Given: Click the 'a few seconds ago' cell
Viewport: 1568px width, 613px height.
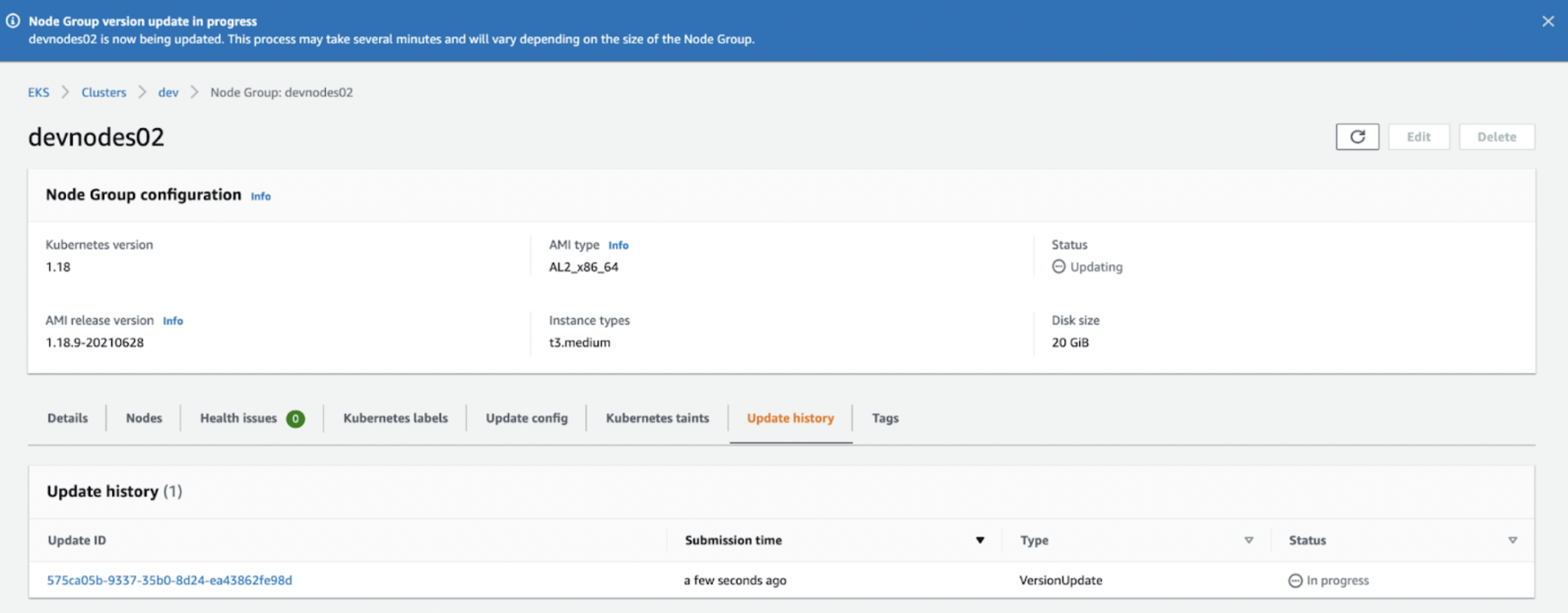Looking at the screenshot, I should click(735, 580).
